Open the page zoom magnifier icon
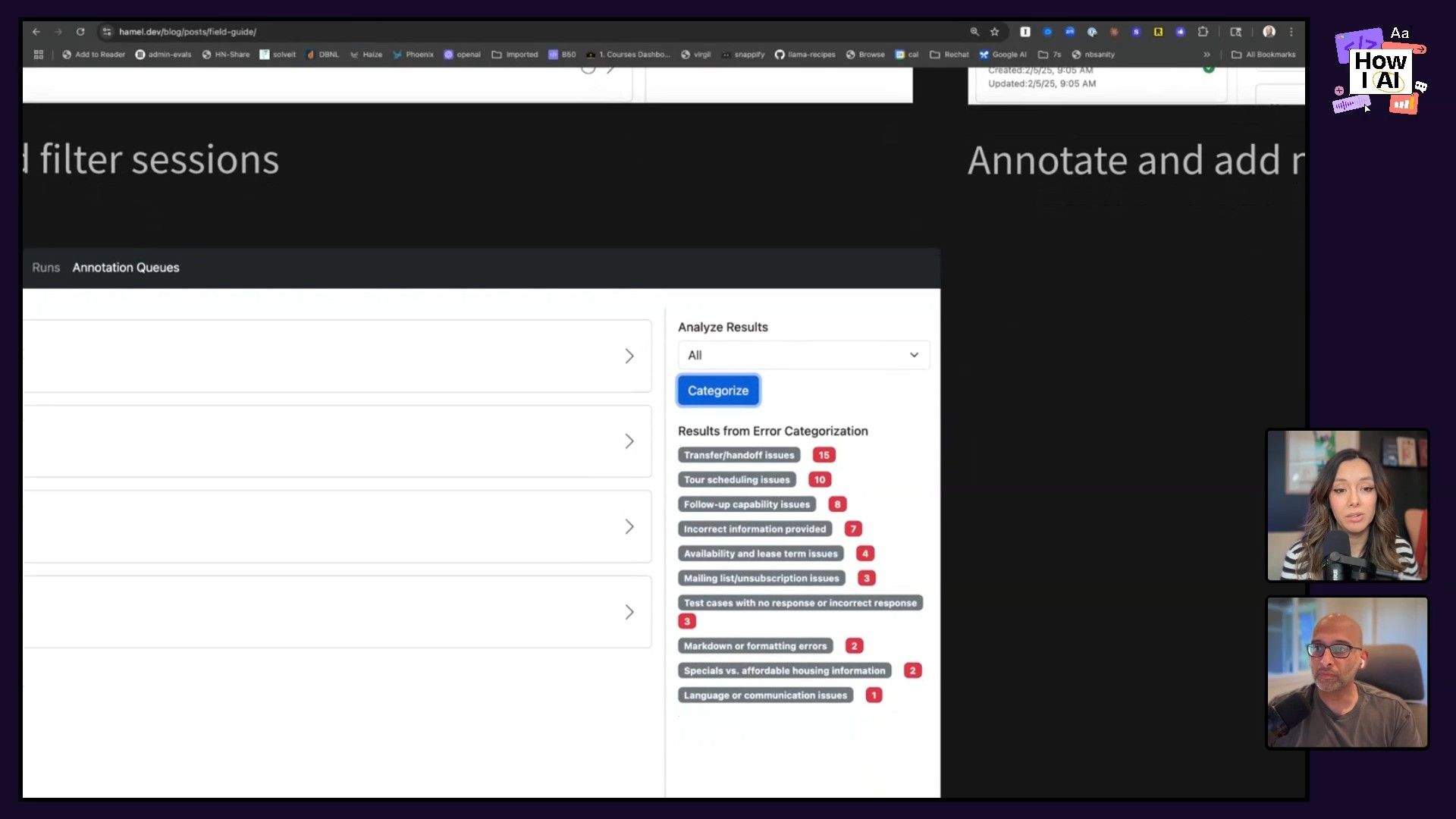Image resolution: width=1456 pixels, height=819 pixels. tap(974, 32)
